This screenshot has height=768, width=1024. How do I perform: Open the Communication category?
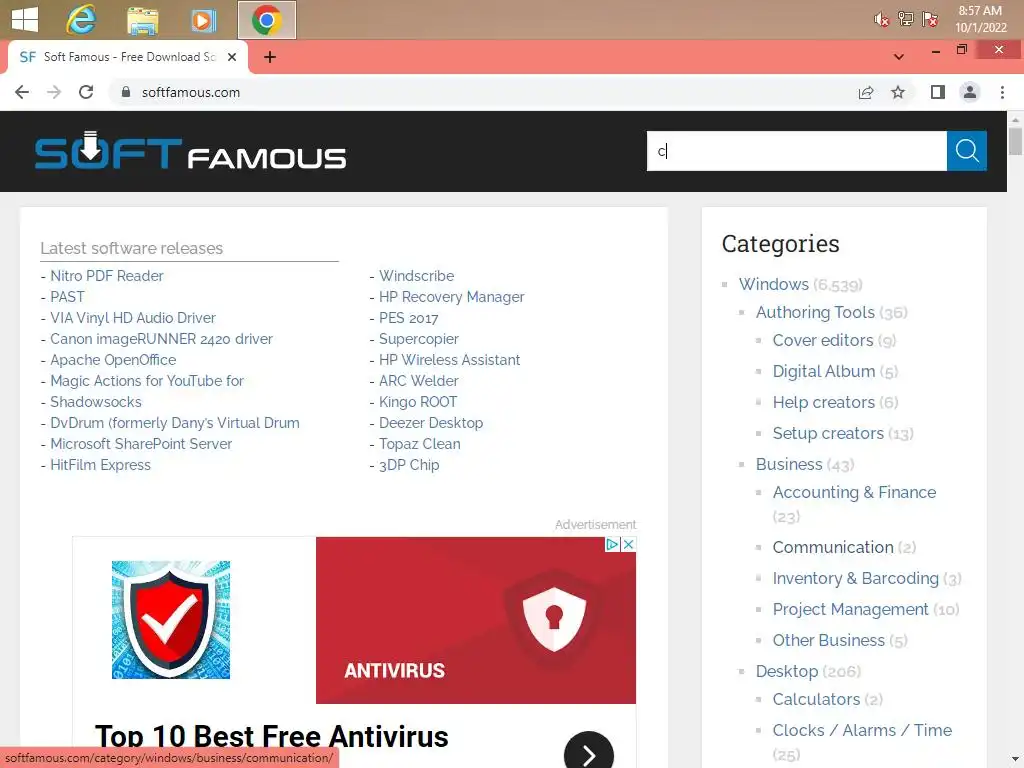tap(833, 547)
